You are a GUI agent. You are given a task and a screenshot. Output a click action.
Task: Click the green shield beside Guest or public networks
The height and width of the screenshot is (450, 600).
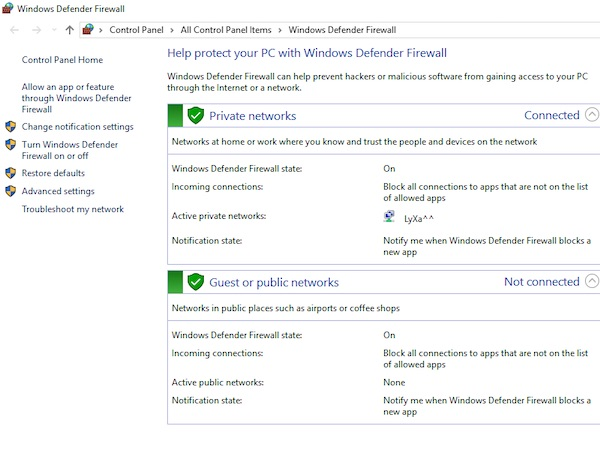pyautogui.click(x=196, y=282)
